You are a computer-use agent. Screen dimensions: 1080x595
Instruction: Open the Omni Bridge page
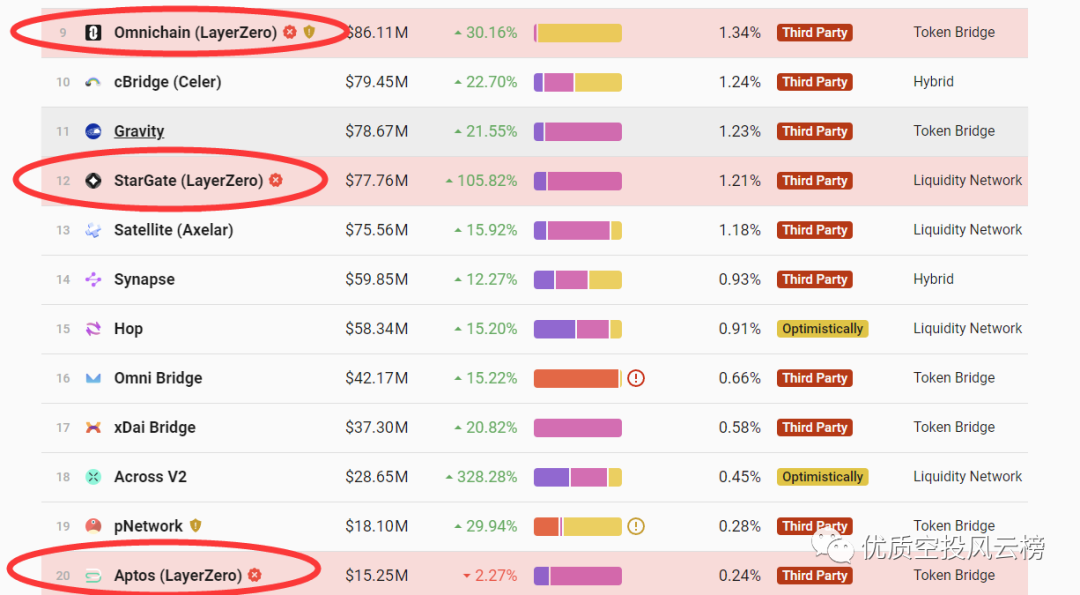158,378
